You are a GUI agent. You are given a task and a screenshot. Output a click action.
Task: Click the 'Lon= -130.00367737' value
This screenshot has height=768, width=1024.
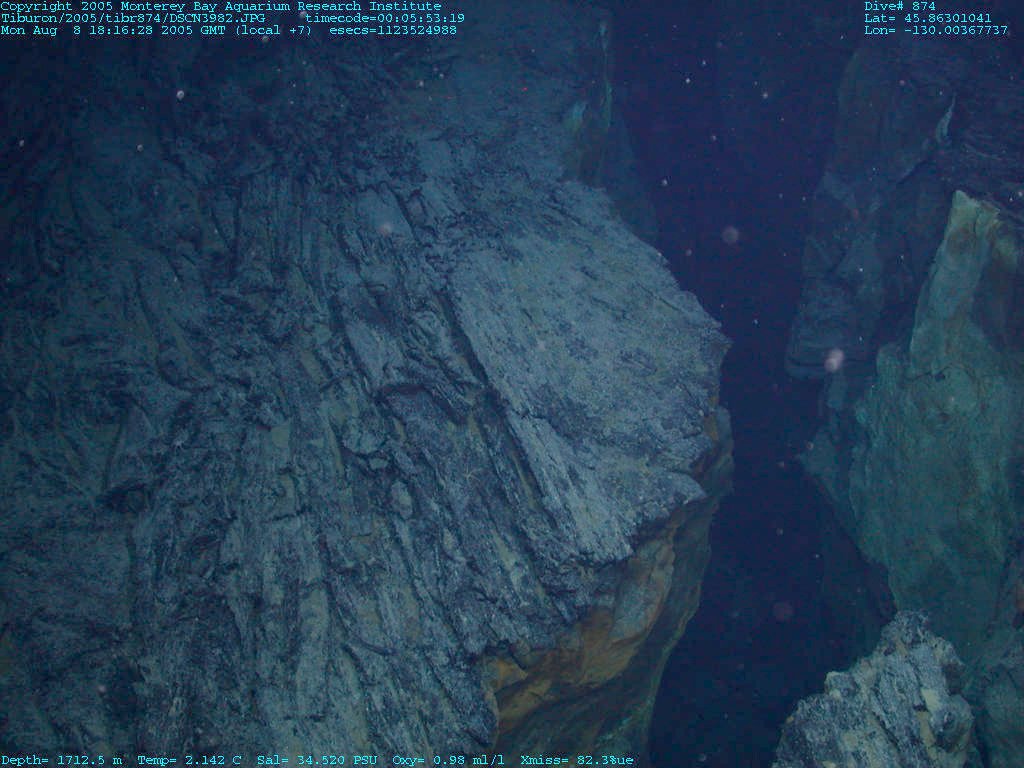point(935,30)
